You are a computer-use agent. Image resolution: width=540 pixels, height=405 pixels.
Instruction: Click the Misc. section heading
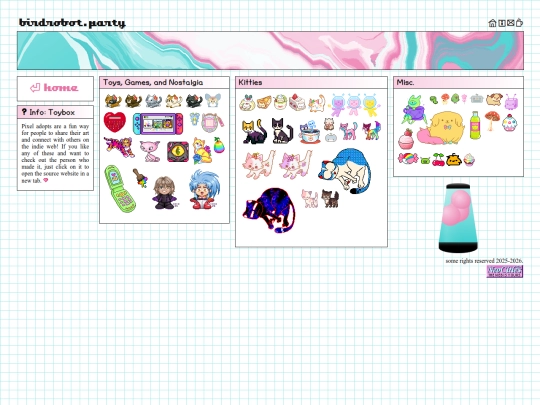pyautogui.click(x=405, y=82)
